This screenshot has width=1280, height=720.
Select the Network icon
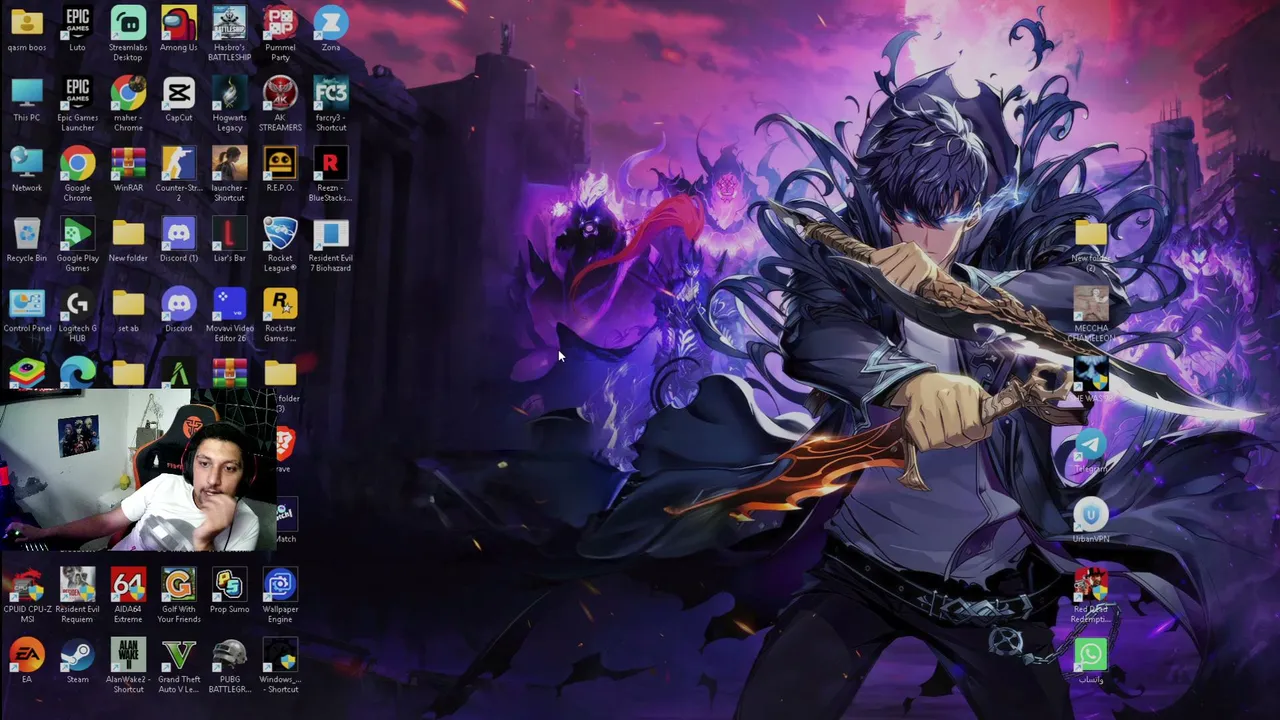pos(27,169)
